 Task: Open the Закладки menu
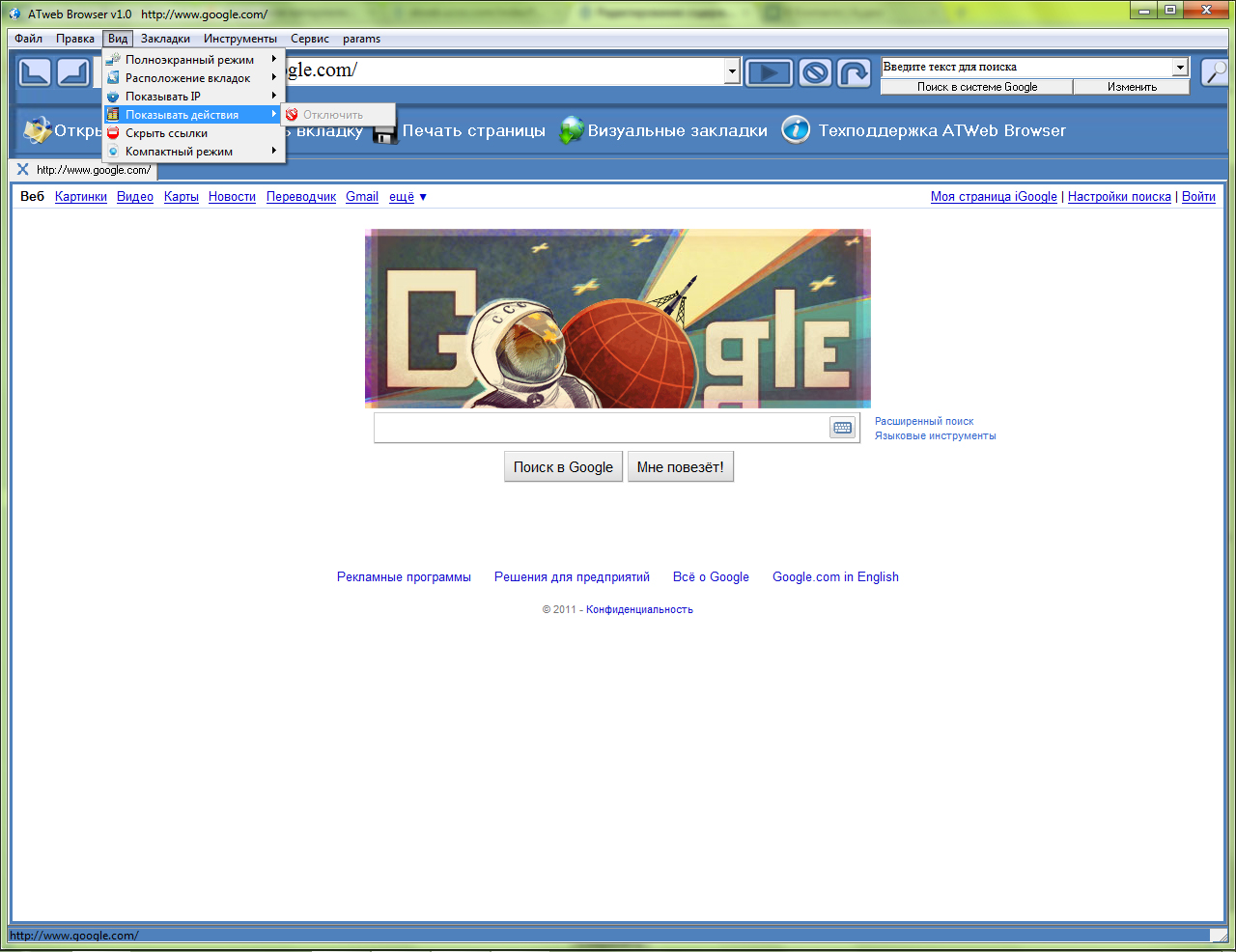tap(165, 39)
